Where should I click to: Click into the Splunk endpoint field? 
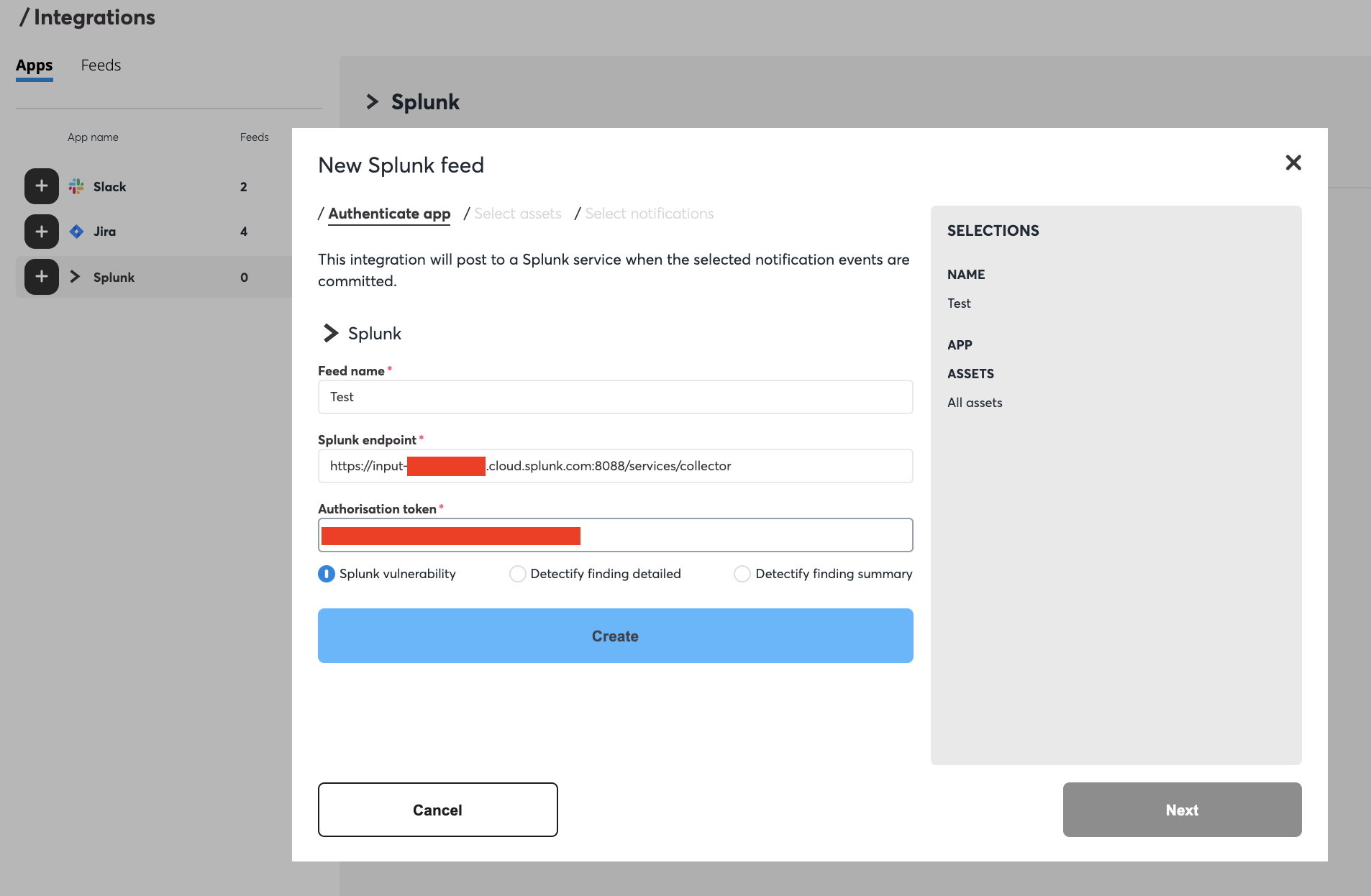616,466
